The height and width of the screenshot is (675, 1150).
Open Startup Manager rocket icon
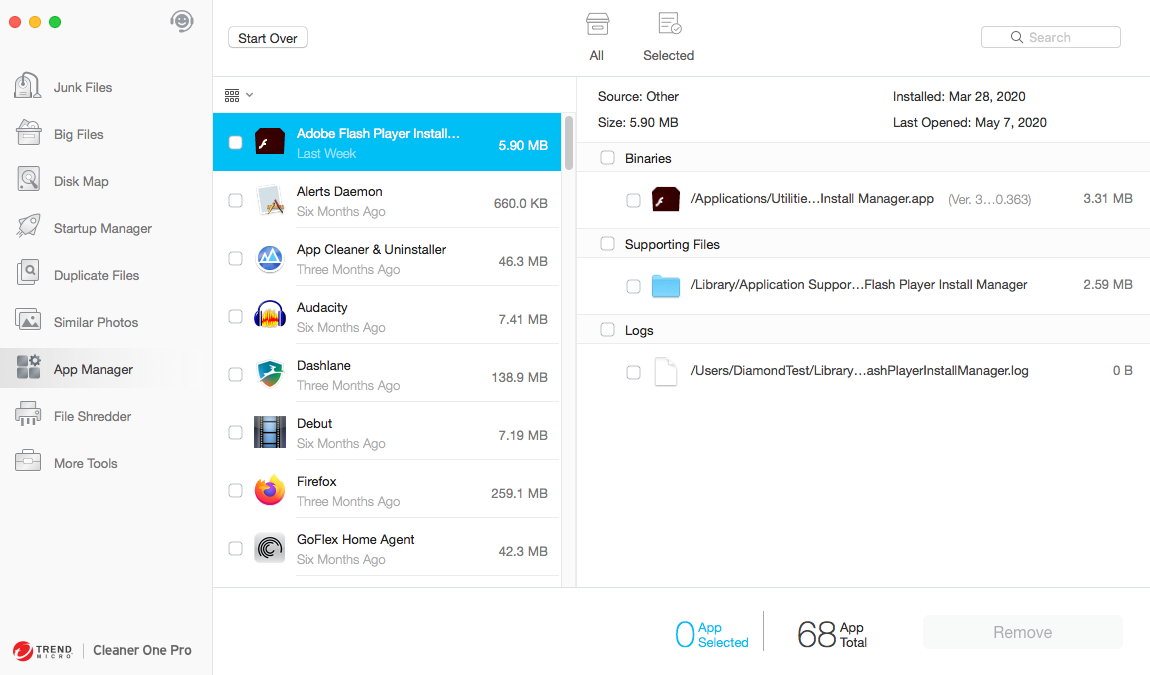[28, 228]
